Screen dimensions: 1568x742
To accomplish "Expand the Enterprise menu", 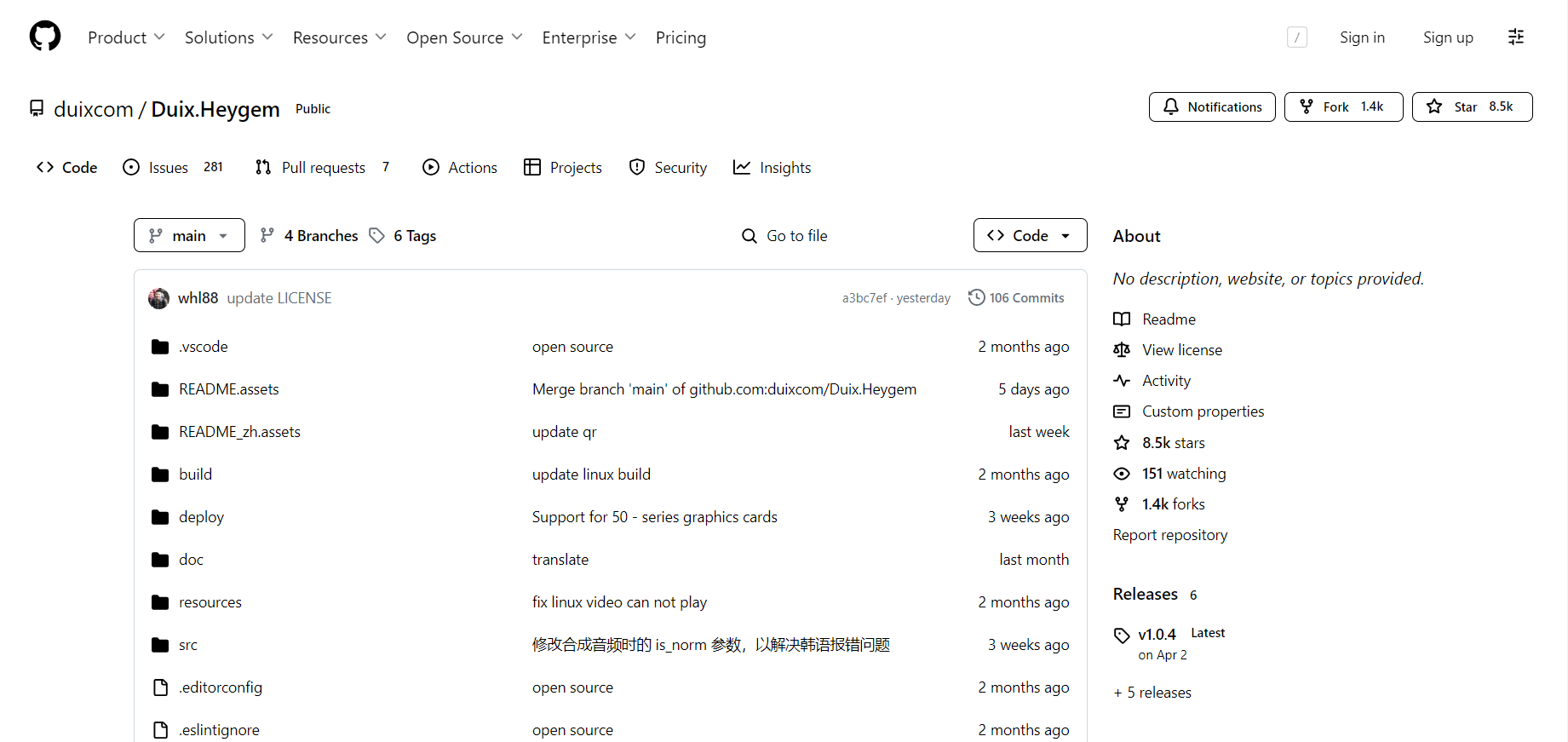I will tap(589, 37).
